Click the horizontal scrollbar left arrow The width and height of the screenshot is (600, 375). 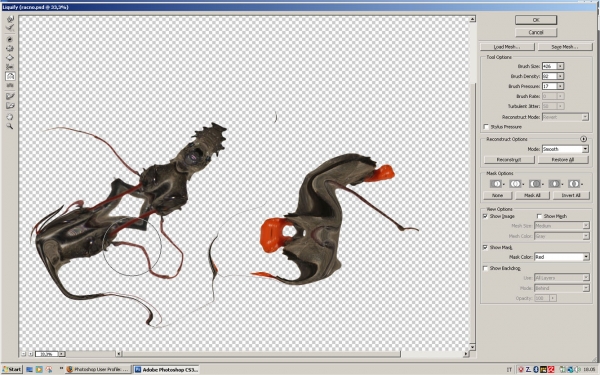119,354
